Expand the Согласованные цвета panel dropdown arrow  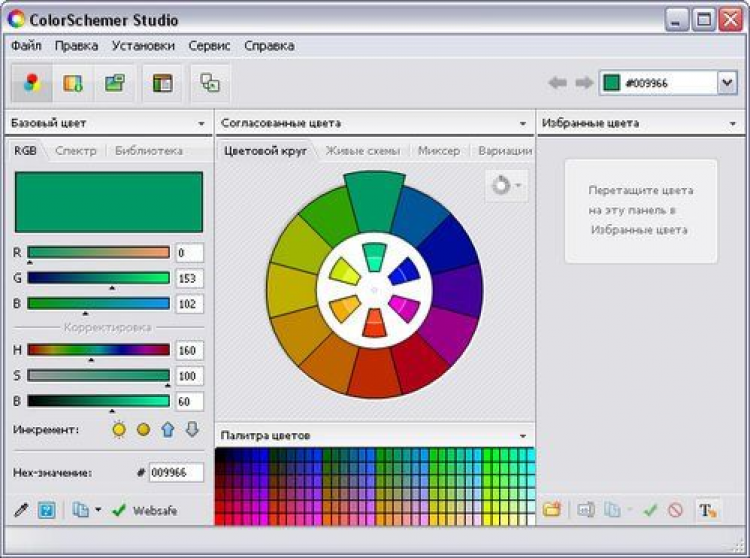[x=523, y=123]
